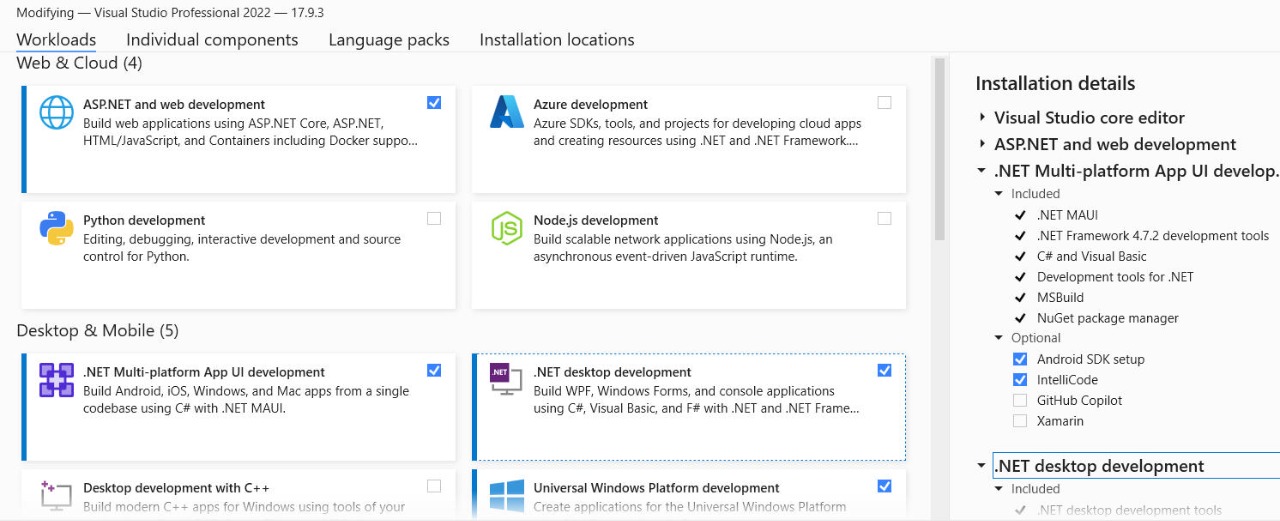The width and height of the screenshot is (1280, 521).
Task: Disable the IntelliCode optional component
Action: [x=1020, y=379]
